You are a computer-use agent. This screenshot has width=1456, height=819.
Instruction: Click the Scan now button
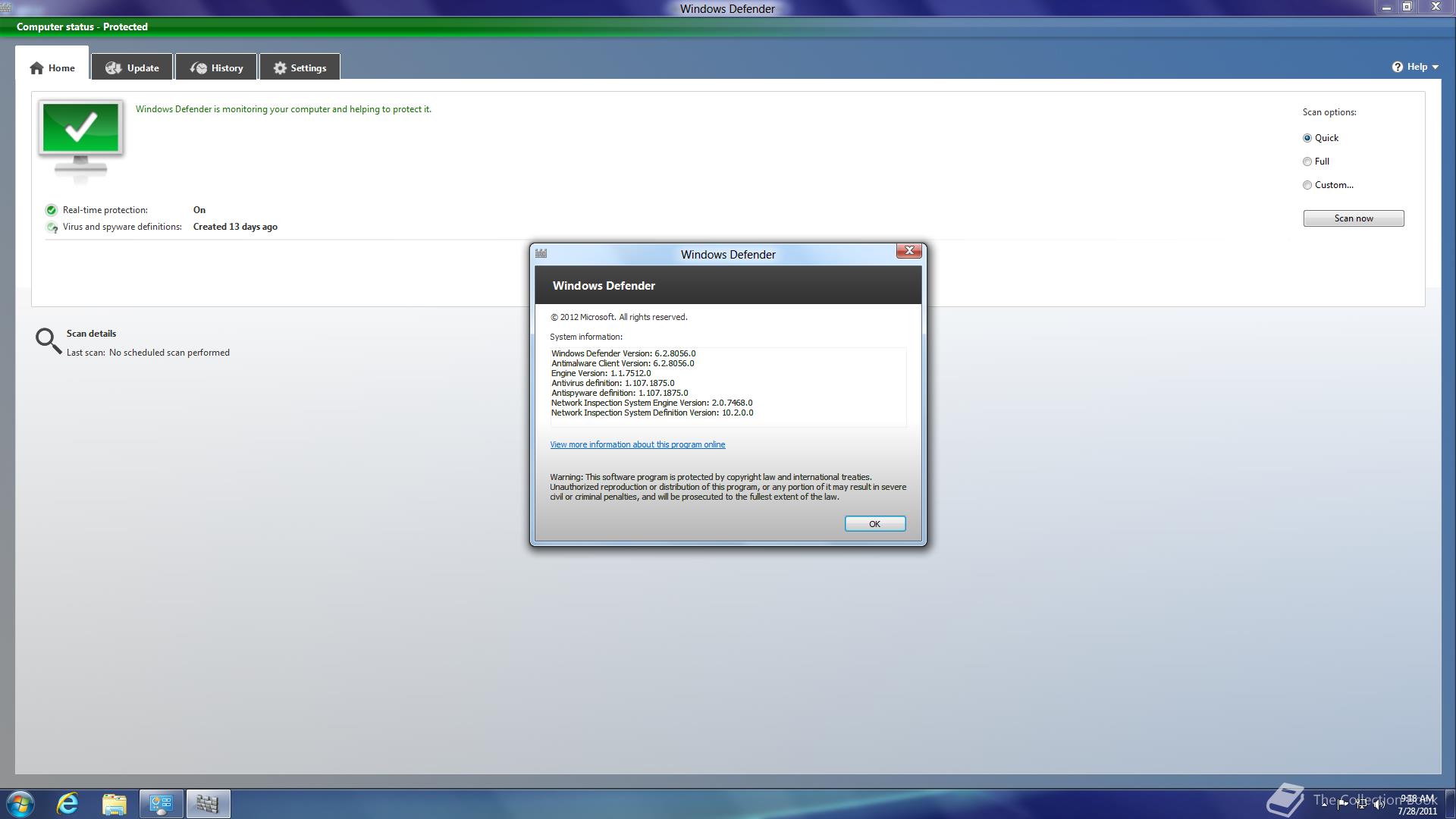click(x=1353, y=218)
